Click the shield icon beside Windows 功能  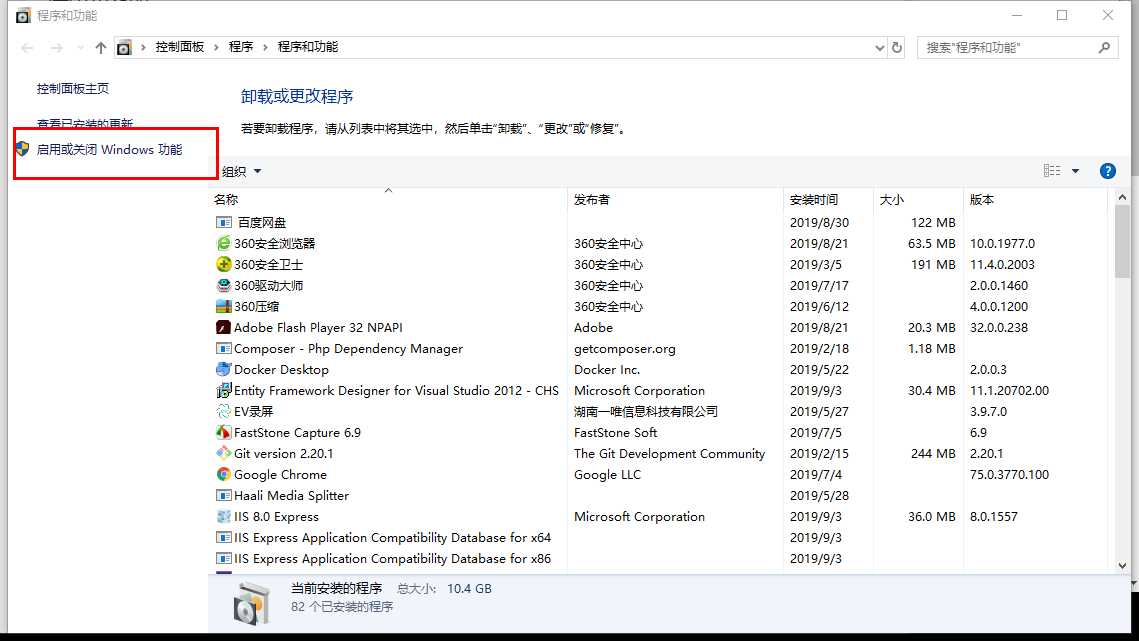click(23, 149)
